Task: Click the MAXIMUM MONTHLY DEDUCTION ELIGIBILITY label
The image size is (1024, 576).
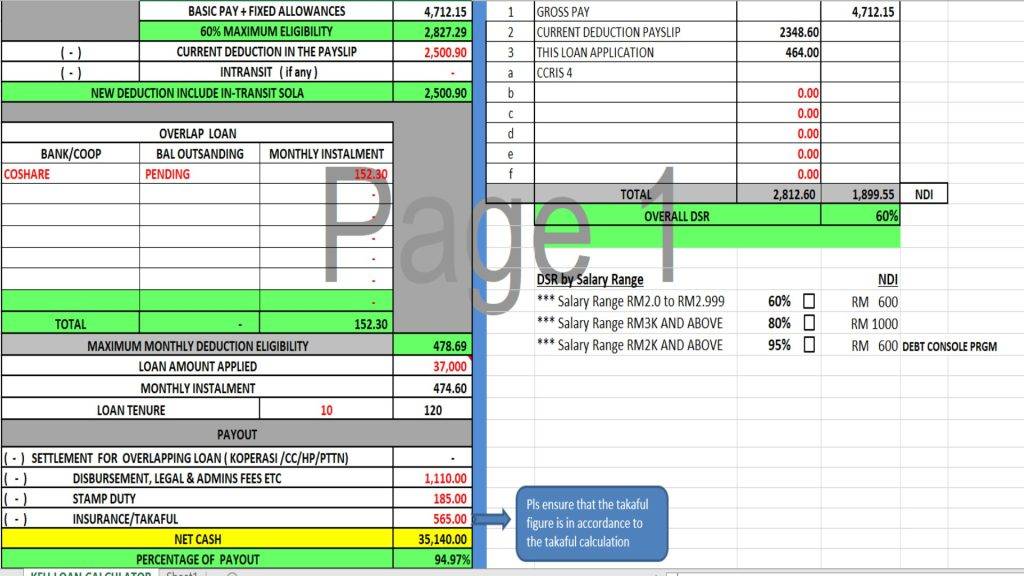Action: point(197,345)
